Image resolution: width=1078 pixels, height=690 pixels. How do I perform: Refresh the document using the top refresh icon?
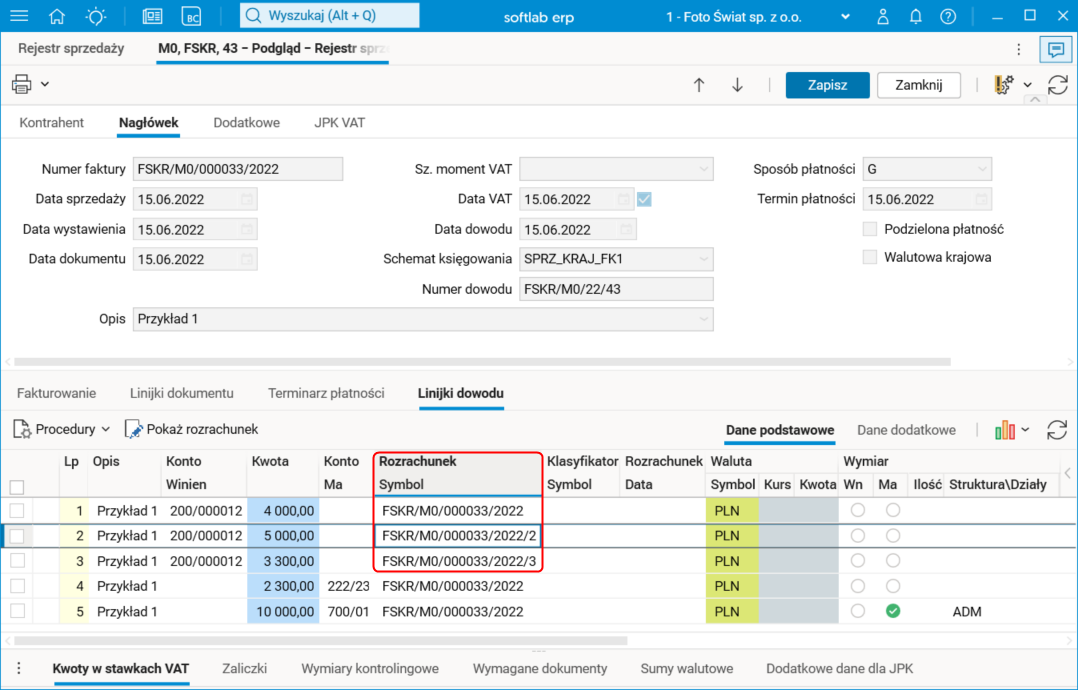pos(1057,85)
